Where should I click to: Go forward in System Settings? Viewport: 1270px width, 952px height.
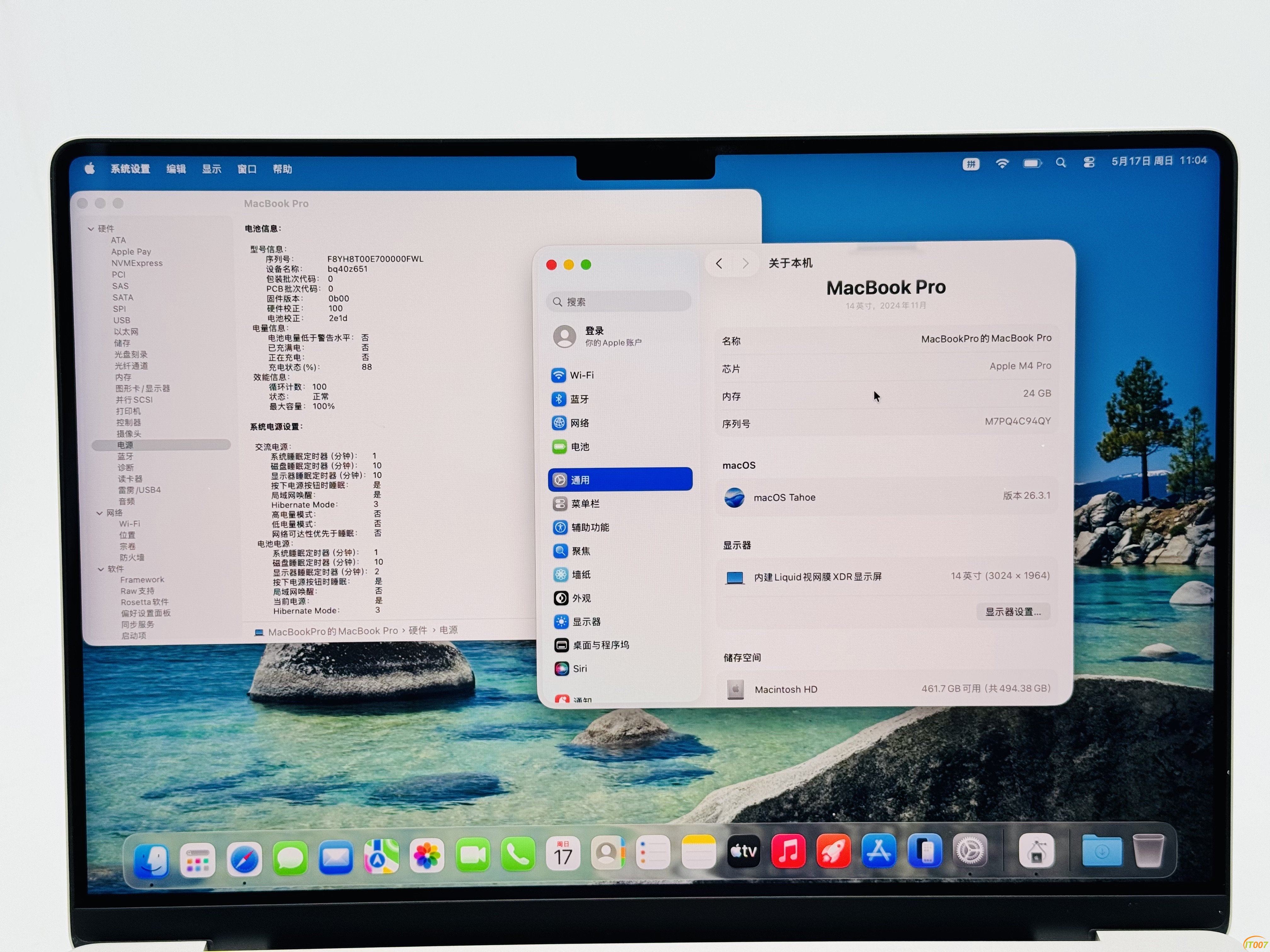click(x=745, y=263)
